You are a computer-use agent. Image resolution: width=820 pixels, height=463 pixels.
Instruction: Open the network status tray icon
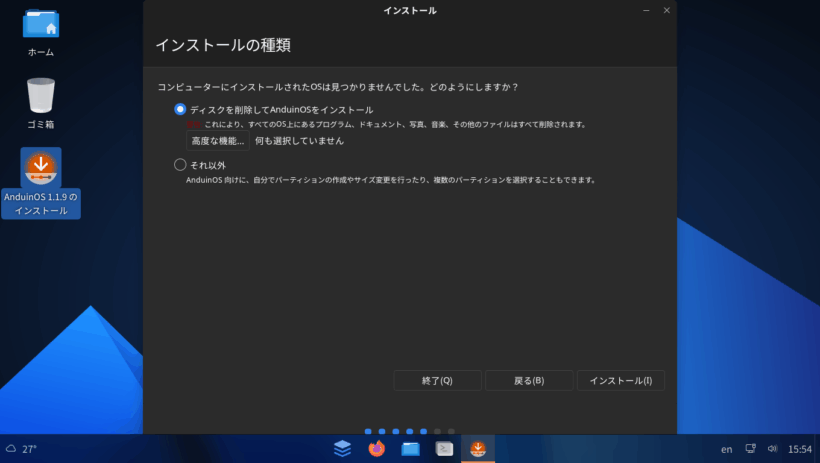751,449
